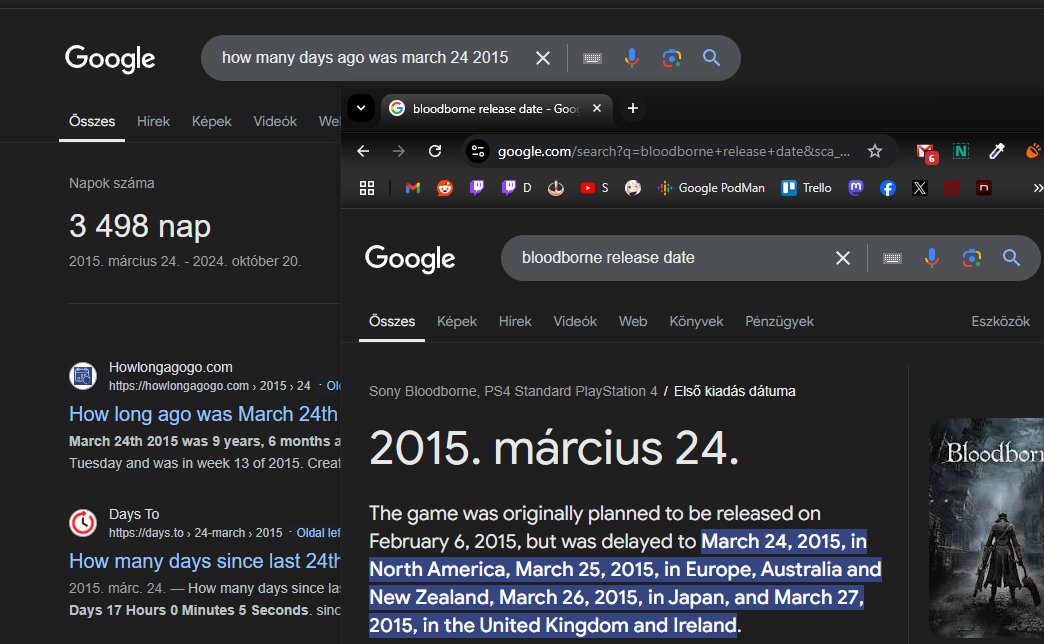Open Trello bookmark
This screenshot has height=644, width=1044.
pyautogui.click(x=806, y=188)
